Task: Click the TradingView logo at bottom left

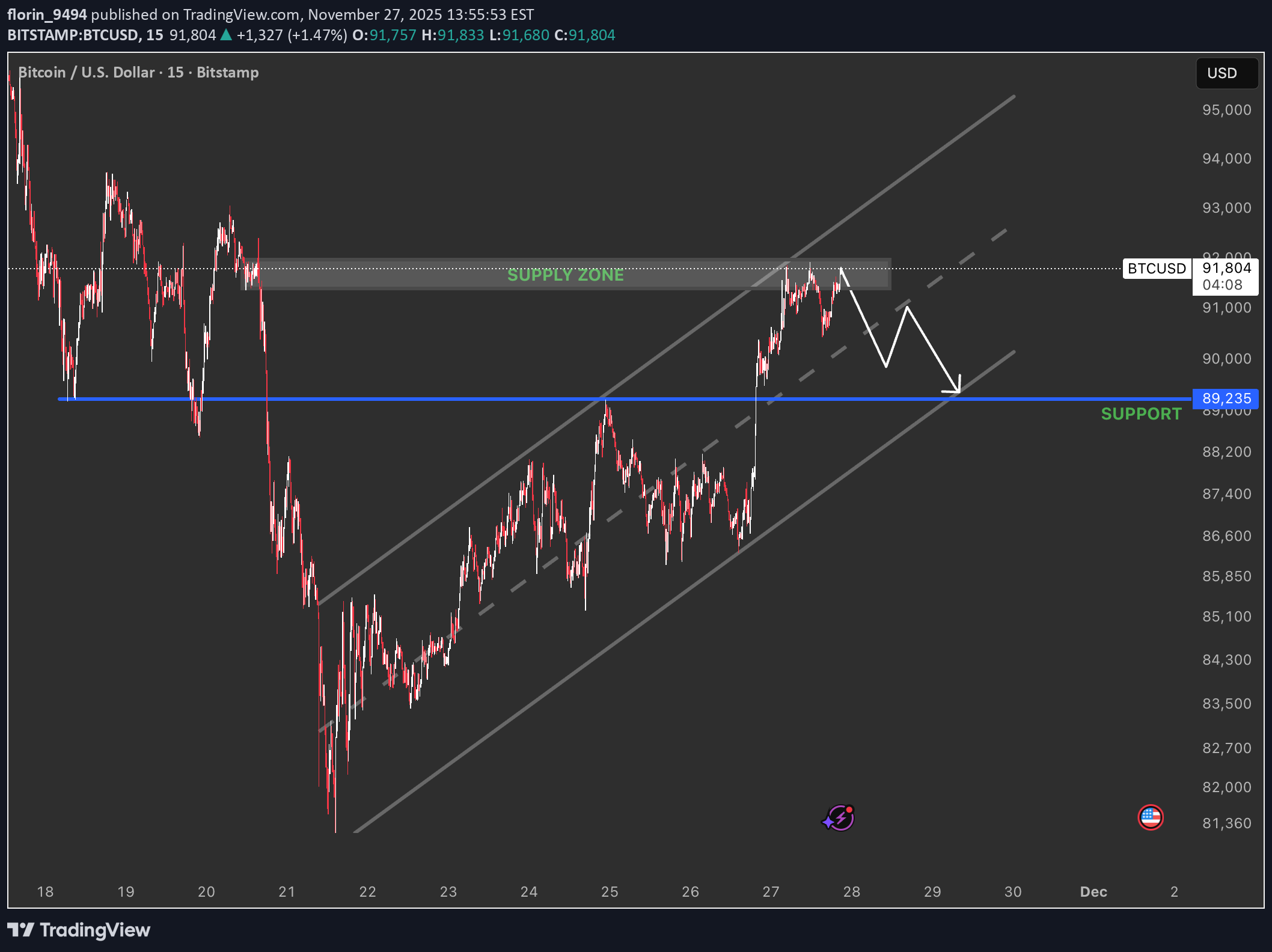Action: tap(79, 930)
